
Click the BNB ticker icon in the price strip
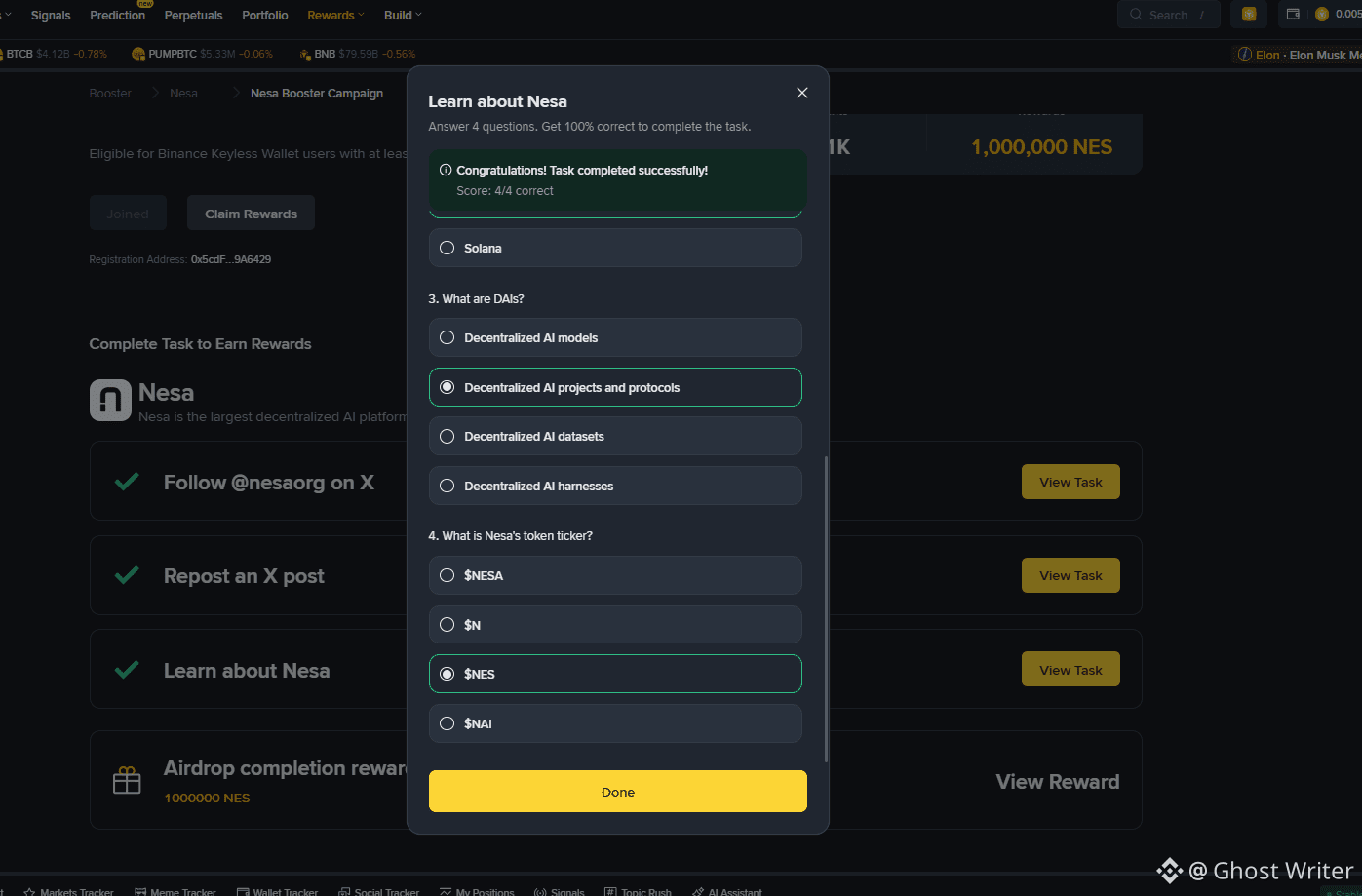click(305, 54)
